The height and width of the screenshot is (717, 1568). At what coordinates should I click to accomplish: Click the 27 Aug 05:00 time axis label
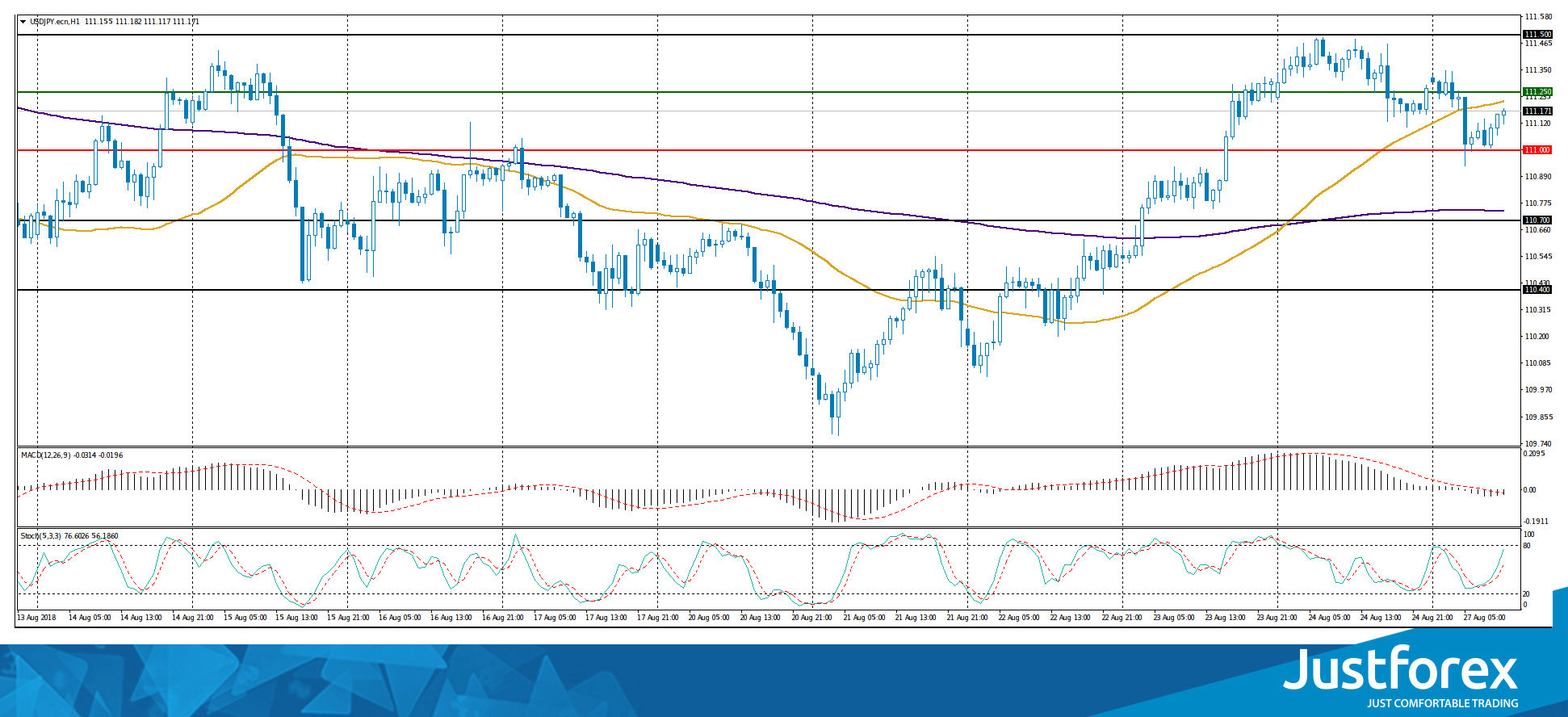(x=1485, y=618)
